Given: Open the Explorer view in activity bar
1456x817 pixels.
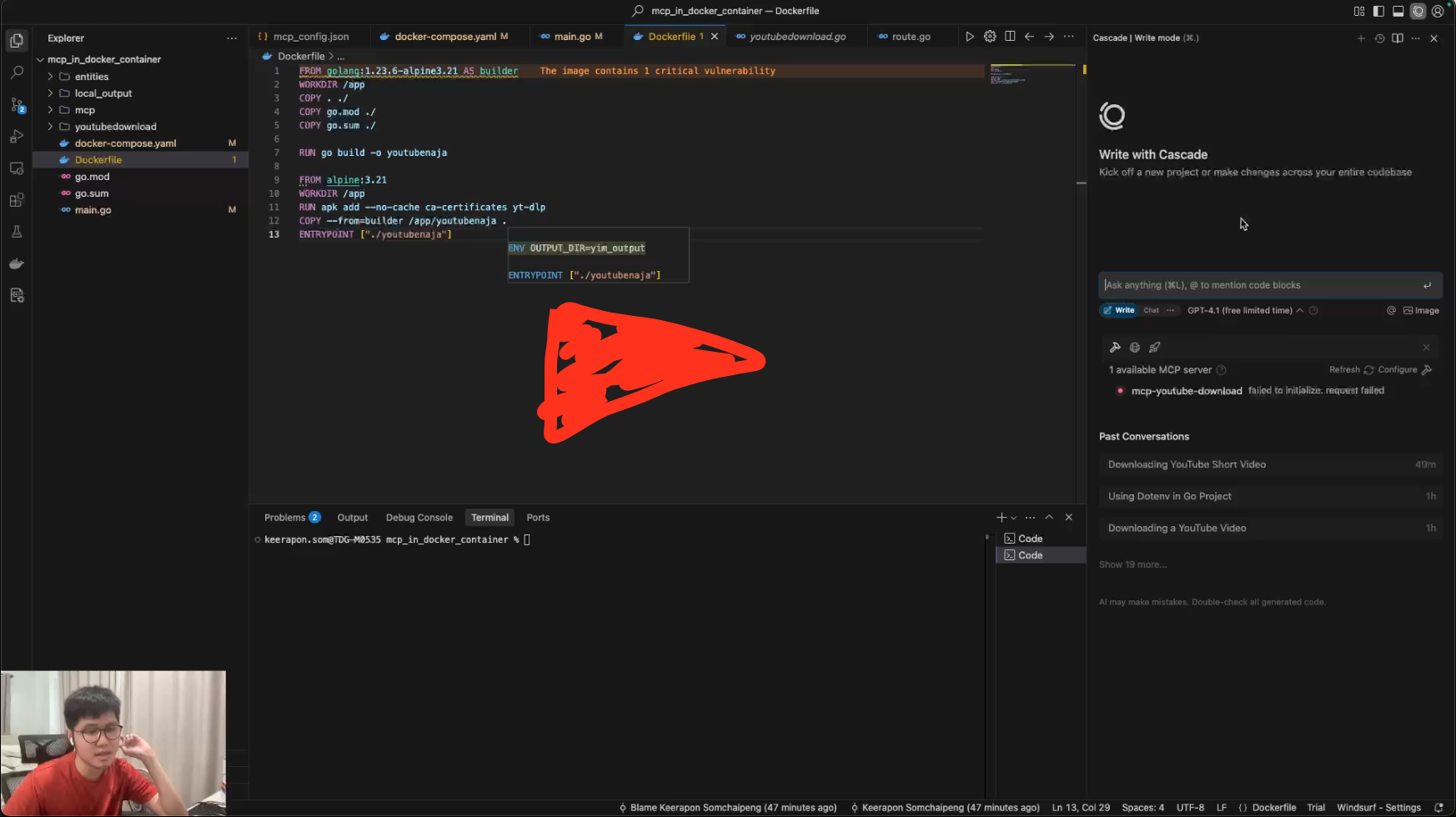Looking at the screenshot, I should [x=17, y=40].
